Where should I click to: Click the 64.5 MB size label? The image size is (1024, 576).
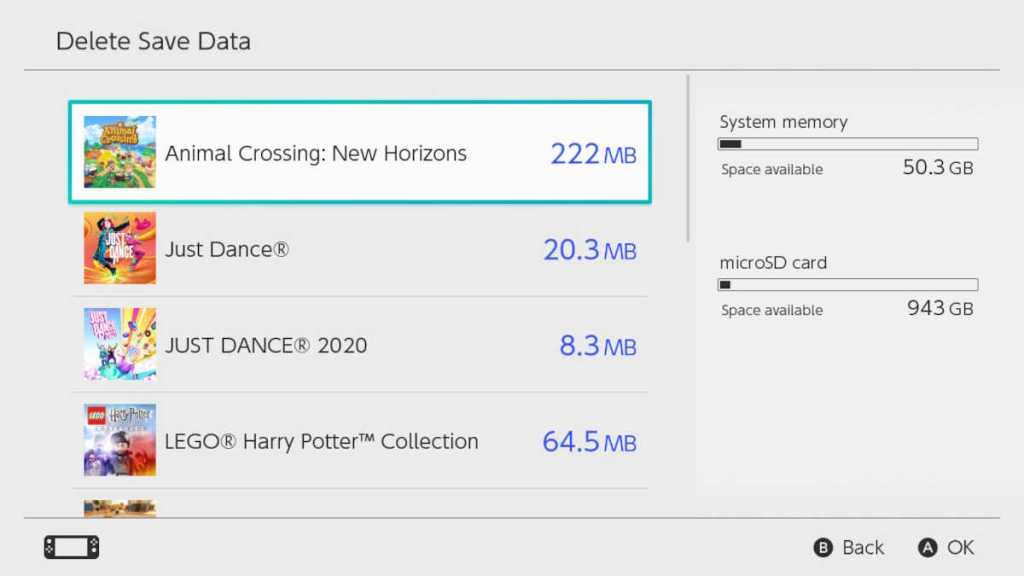(592, 440)
